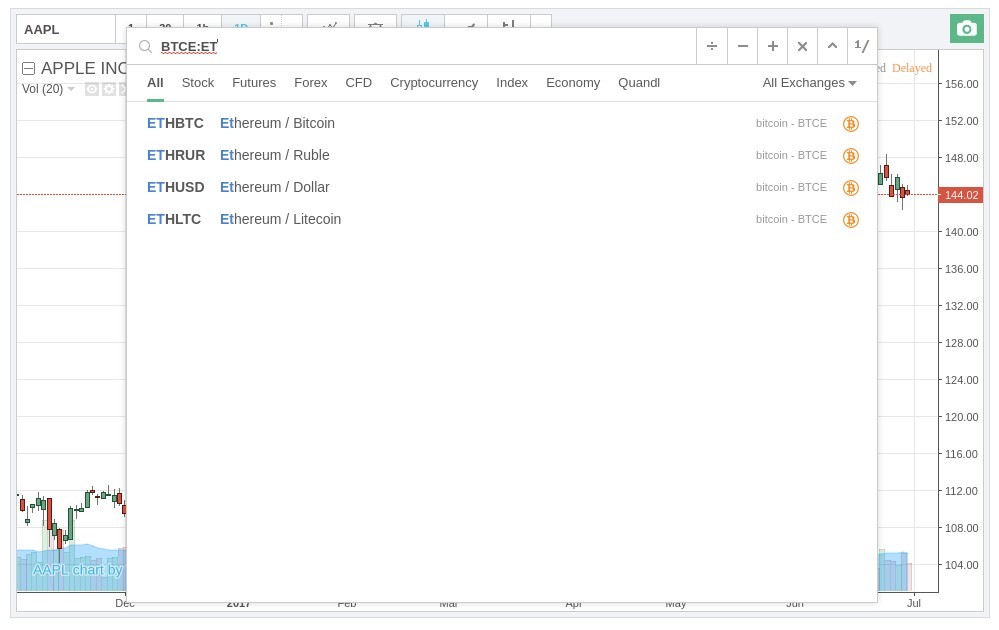Click the Bitcoin icon on ETHRUR row

851,155
